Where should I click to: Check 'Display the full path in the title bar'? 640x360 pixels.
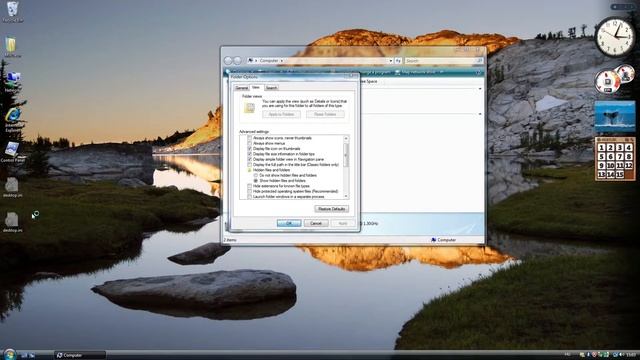249,165
